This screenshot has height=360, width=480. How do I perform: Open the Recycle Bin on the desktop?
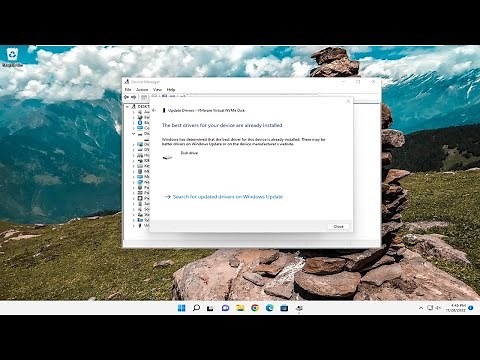pos(12,57)
